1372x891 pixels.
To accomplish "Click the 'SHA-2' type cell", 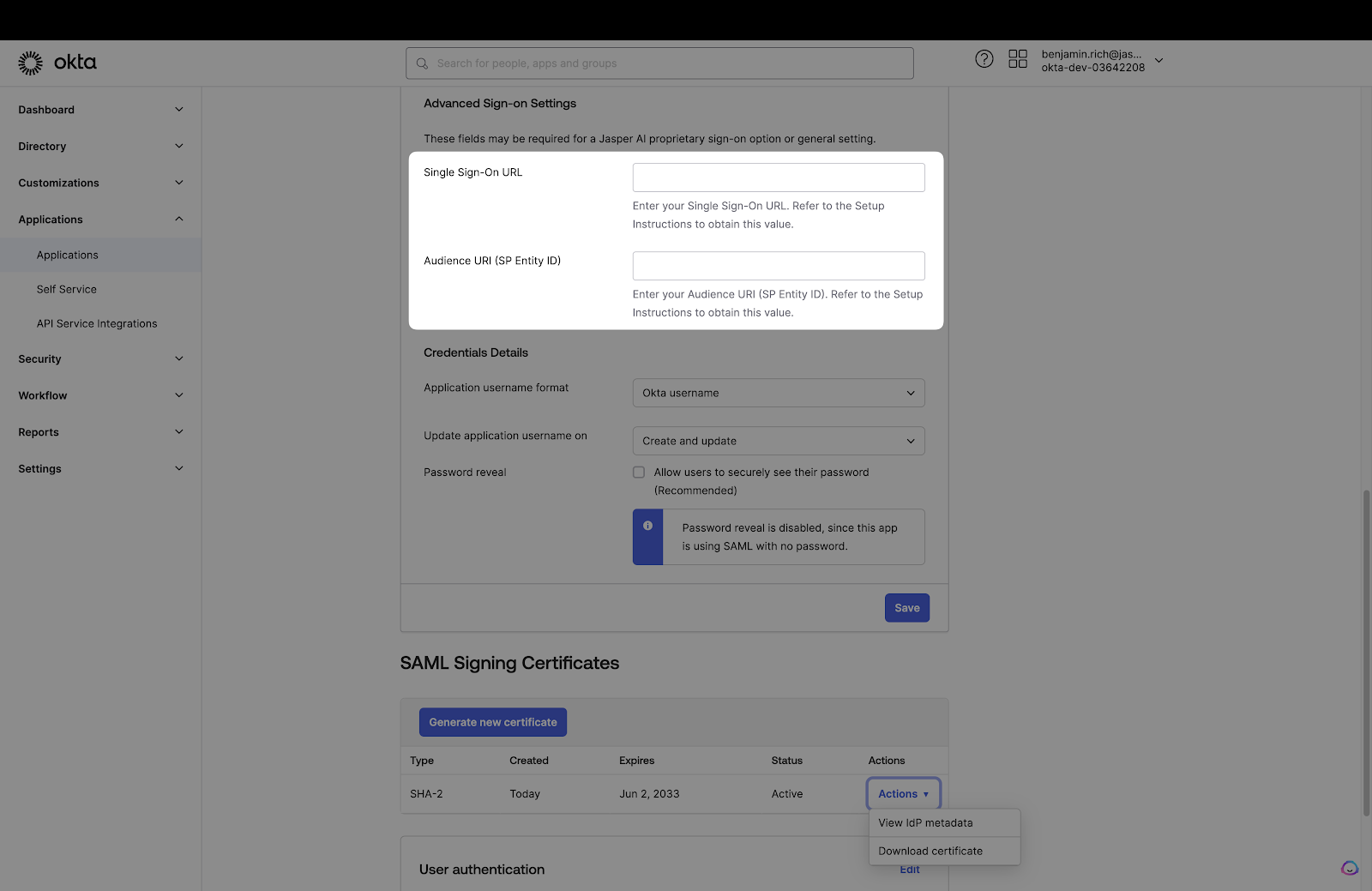I will (x=426, y=794).
